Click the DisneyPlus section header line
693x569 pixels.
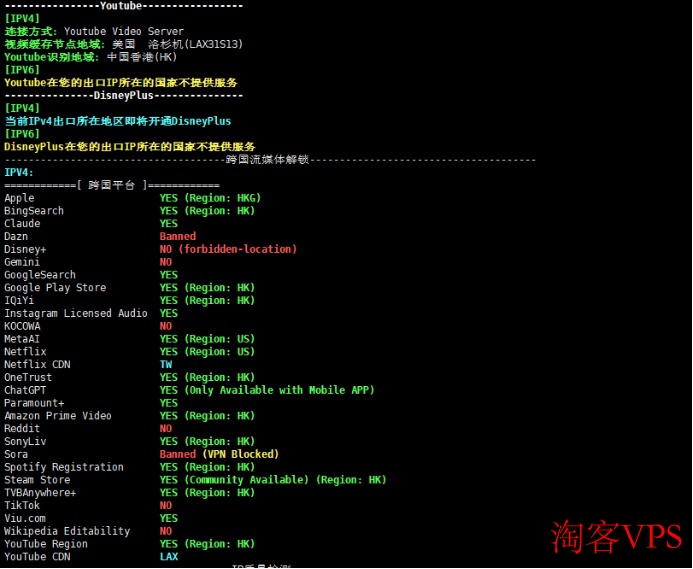(x=123, y=95)
